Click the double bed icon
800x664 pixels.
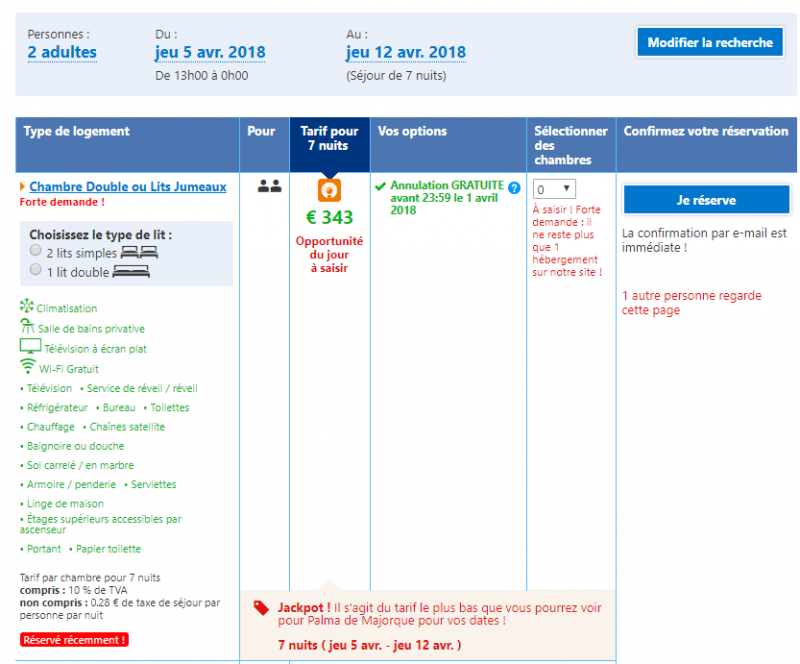coord(131,272)
